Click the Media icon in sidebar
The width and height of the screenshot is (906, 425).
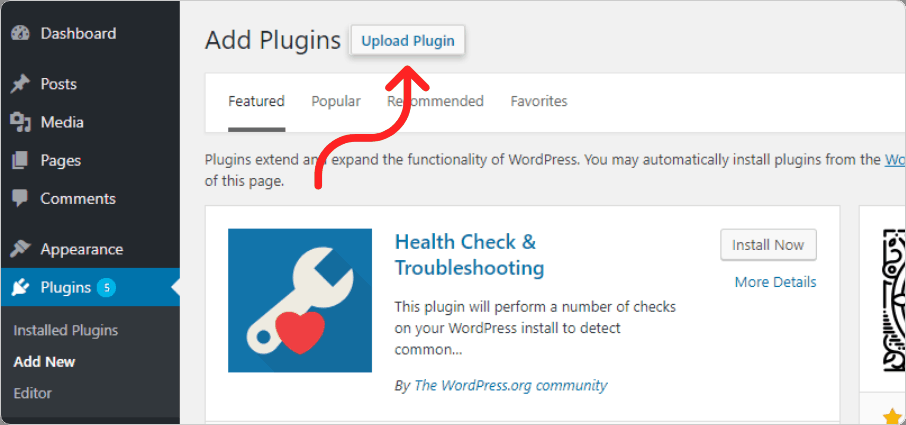(20, 122)
